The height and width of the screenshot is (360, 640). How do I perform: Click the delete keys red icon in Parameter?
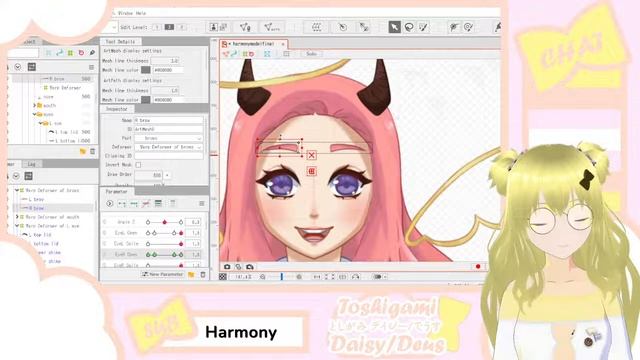coord(146,203)
